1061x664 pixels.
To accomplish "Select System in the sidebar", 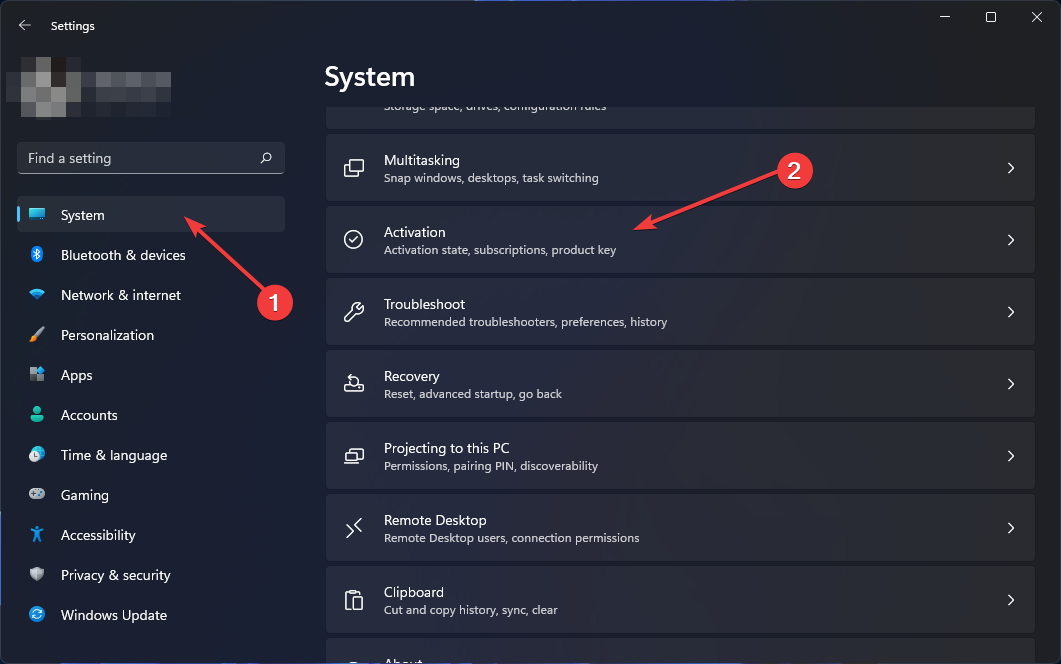I will (x=151, y=215).
